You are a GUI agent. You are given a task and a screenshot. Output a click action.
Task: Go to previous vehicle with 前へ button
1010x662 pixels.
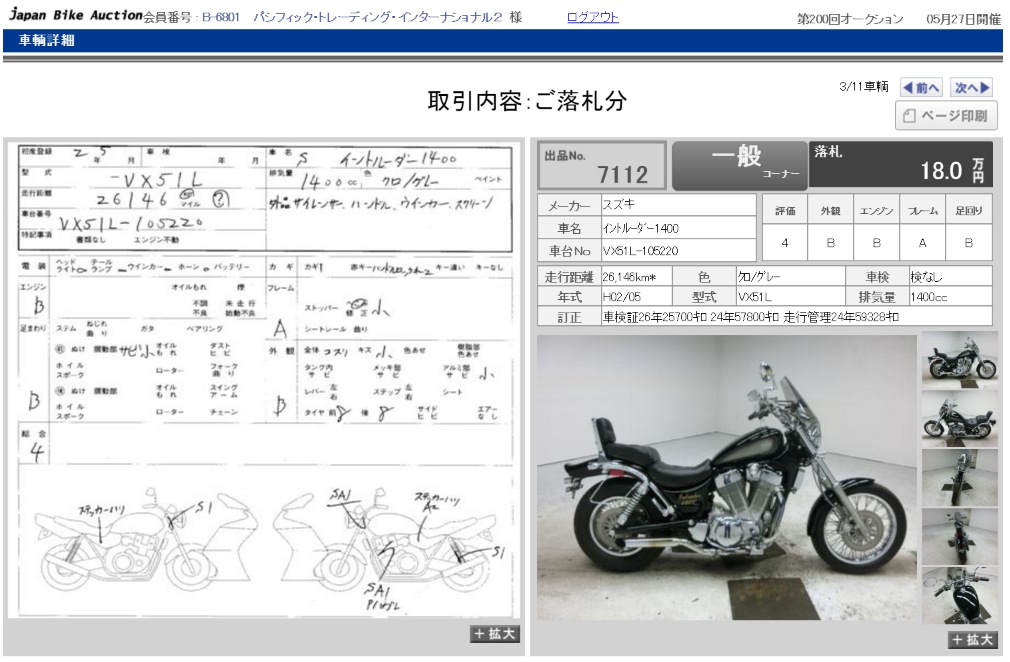tap(921, 88)
